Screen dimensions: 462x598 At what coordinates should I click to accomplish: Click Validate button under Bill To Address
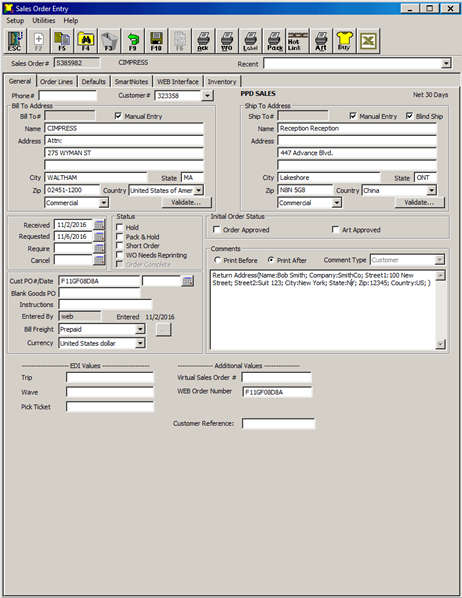pos(186,203)
